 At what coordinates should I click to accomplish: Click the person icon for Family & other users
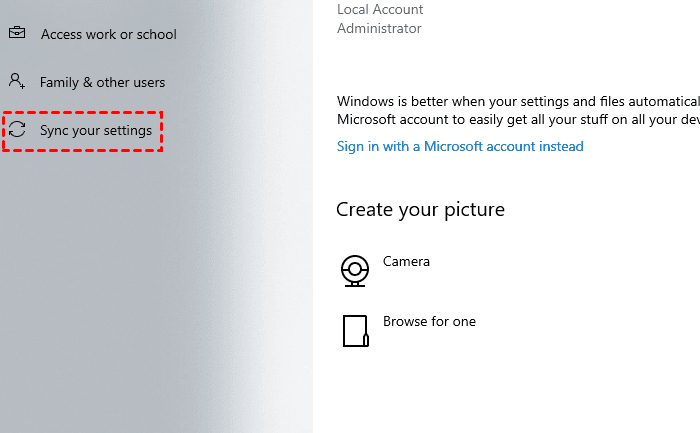[x=17, y=81]
